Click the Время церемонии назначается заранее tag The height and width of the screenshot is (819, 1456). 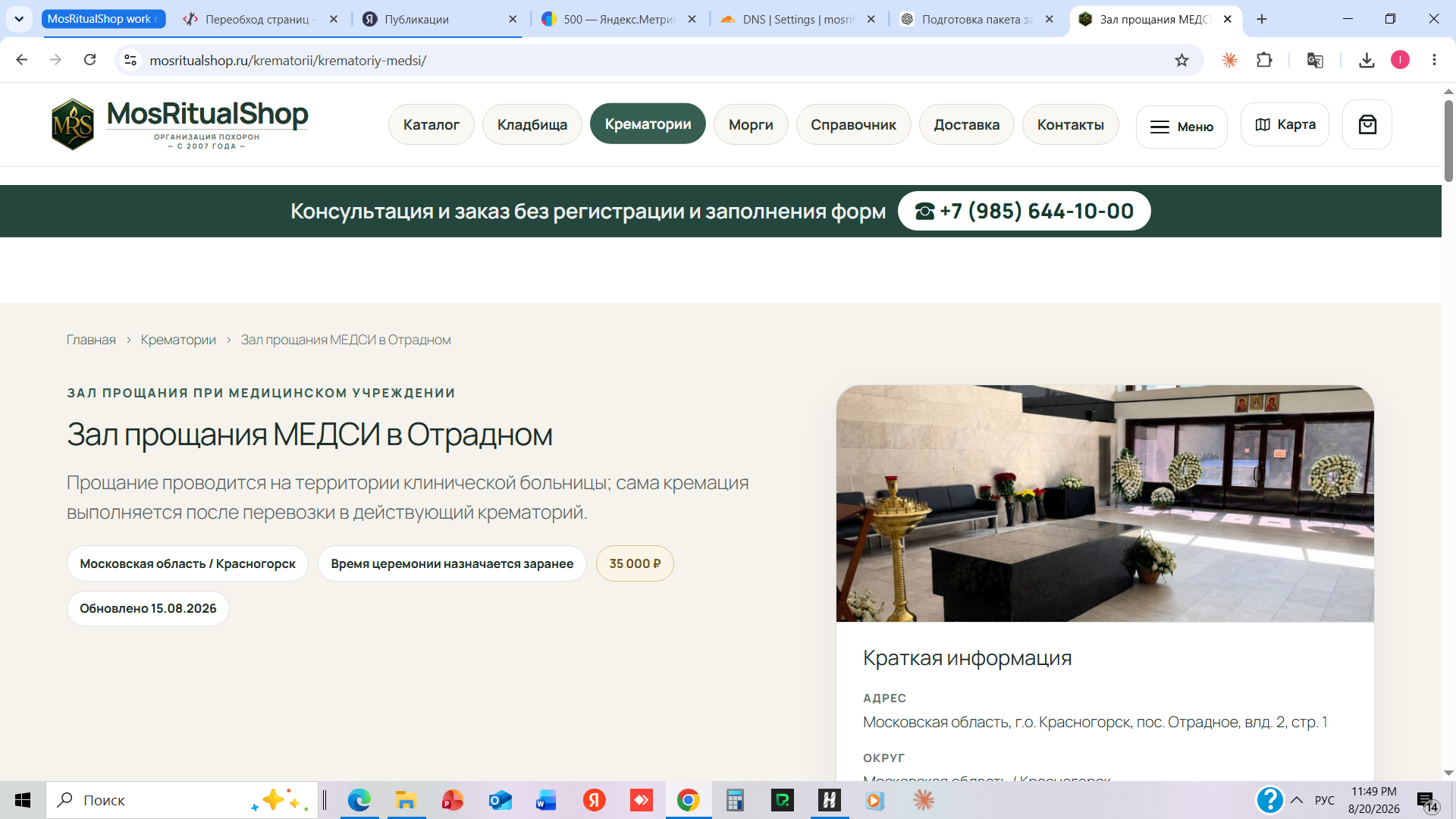coord(452,563)
